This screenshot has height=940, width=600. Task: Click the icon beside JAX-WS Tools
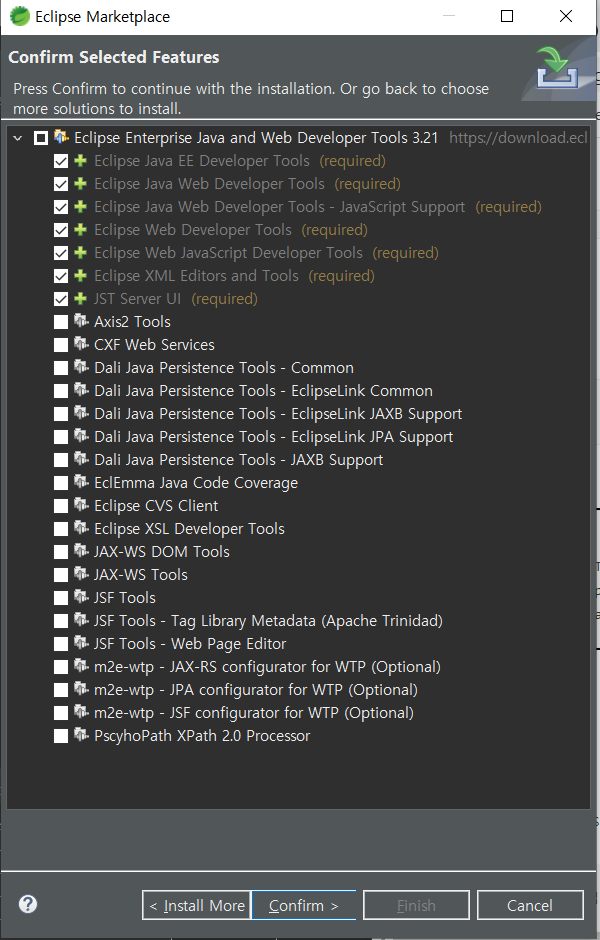pos(81,574)
